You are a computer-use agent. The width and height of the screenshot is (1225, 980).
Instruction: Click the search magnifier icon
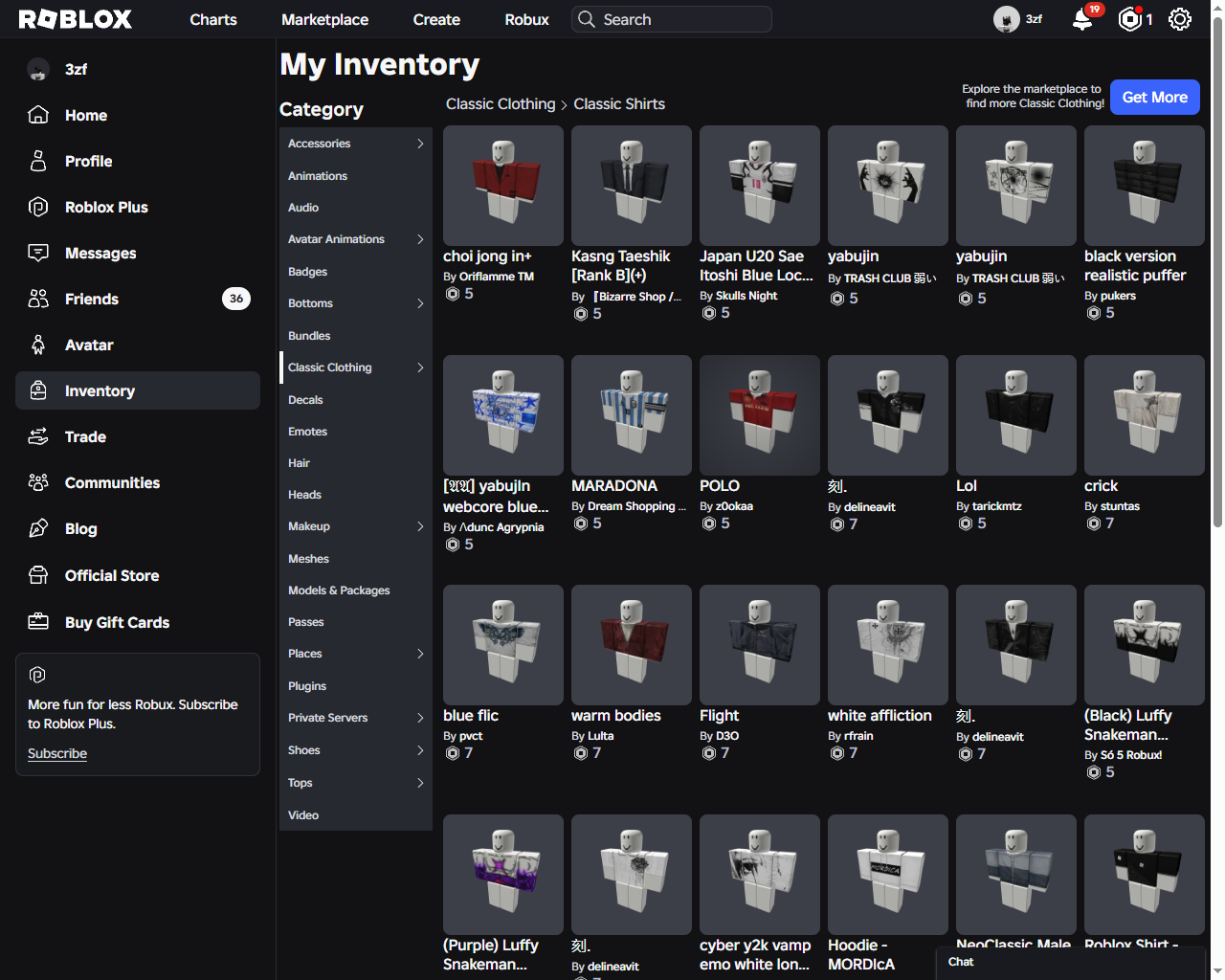coord(587,19)
